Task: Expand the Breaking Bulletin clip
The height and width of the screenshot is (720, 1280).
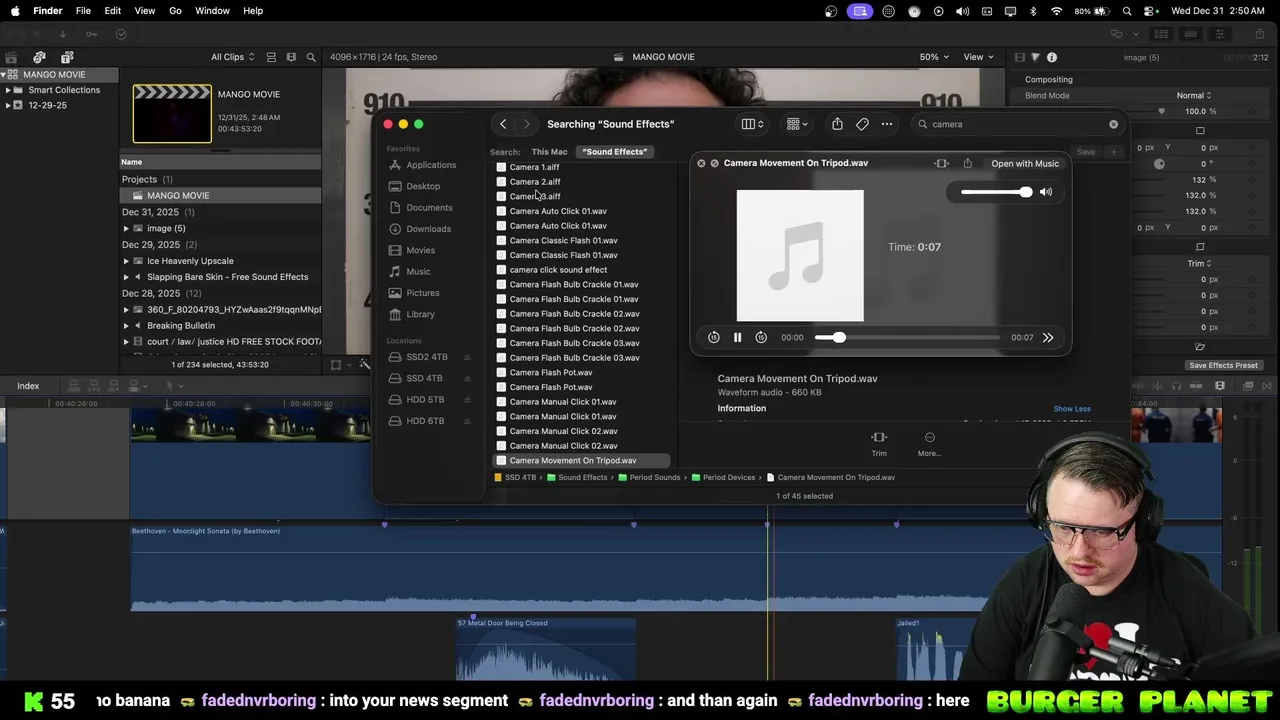Action: click(126, 326)
